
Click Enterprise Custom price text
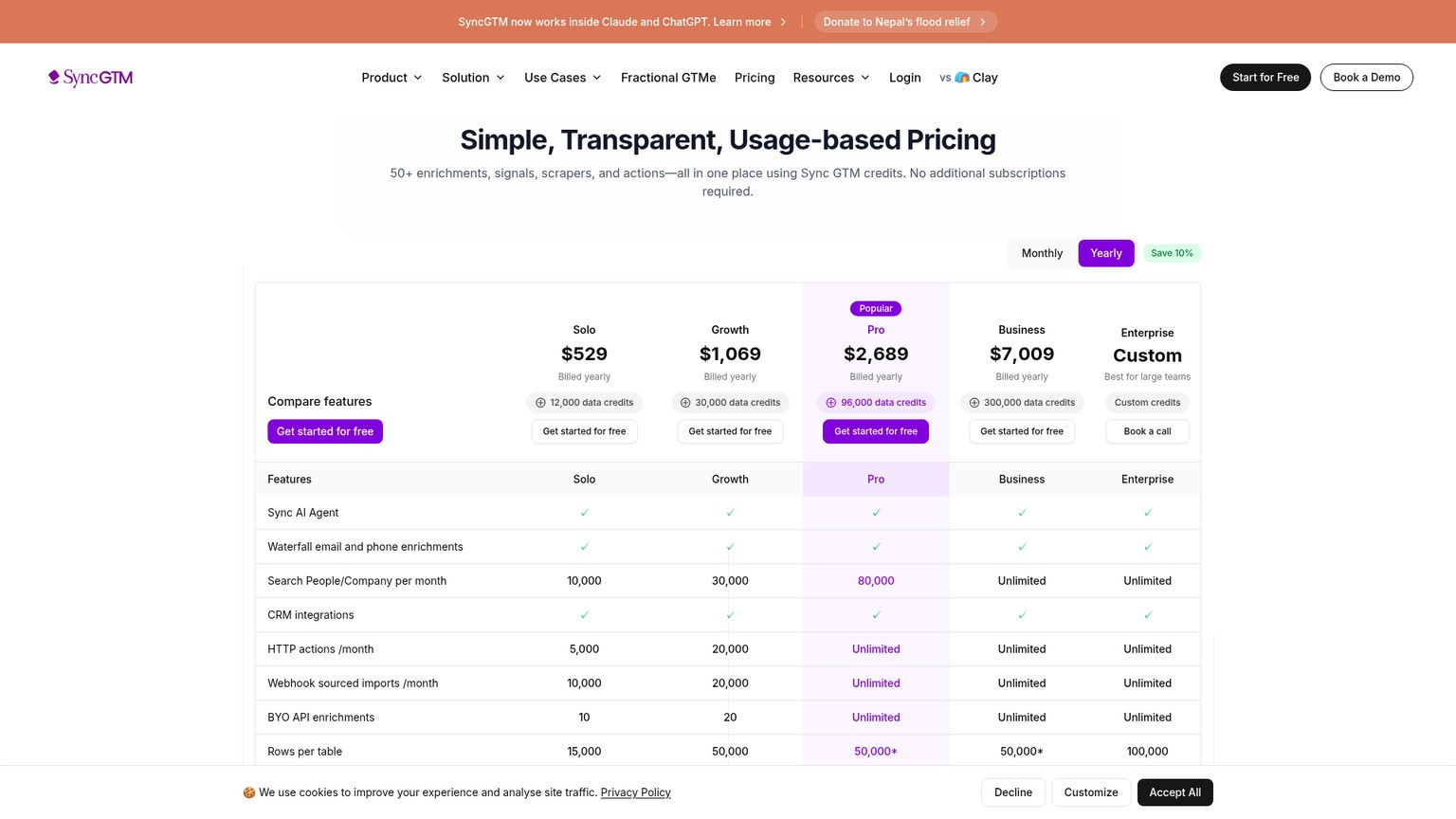1147,355
